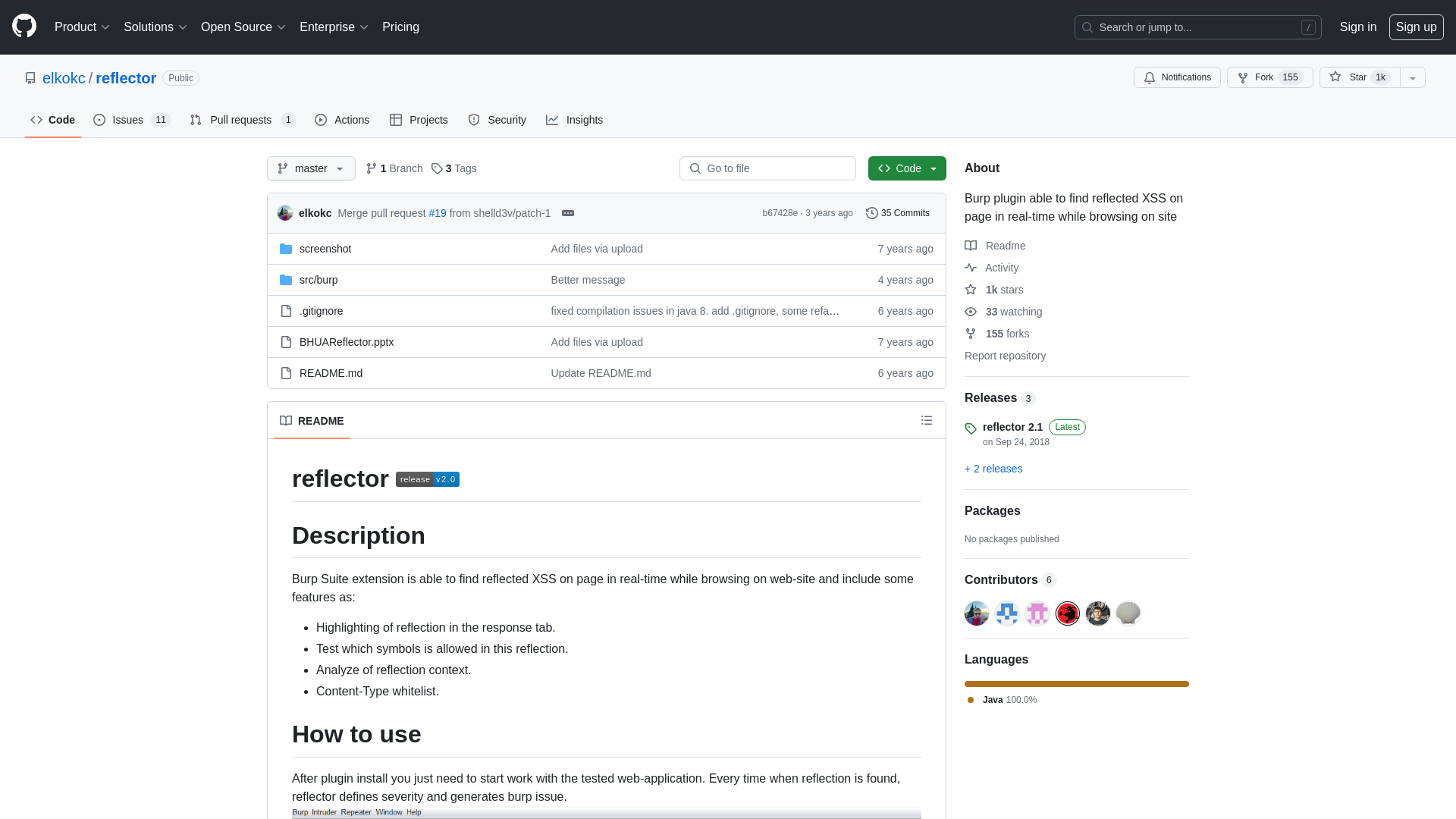Open the Issues tab showing 11 issues
1456x819 pixels.
point(131,120)
